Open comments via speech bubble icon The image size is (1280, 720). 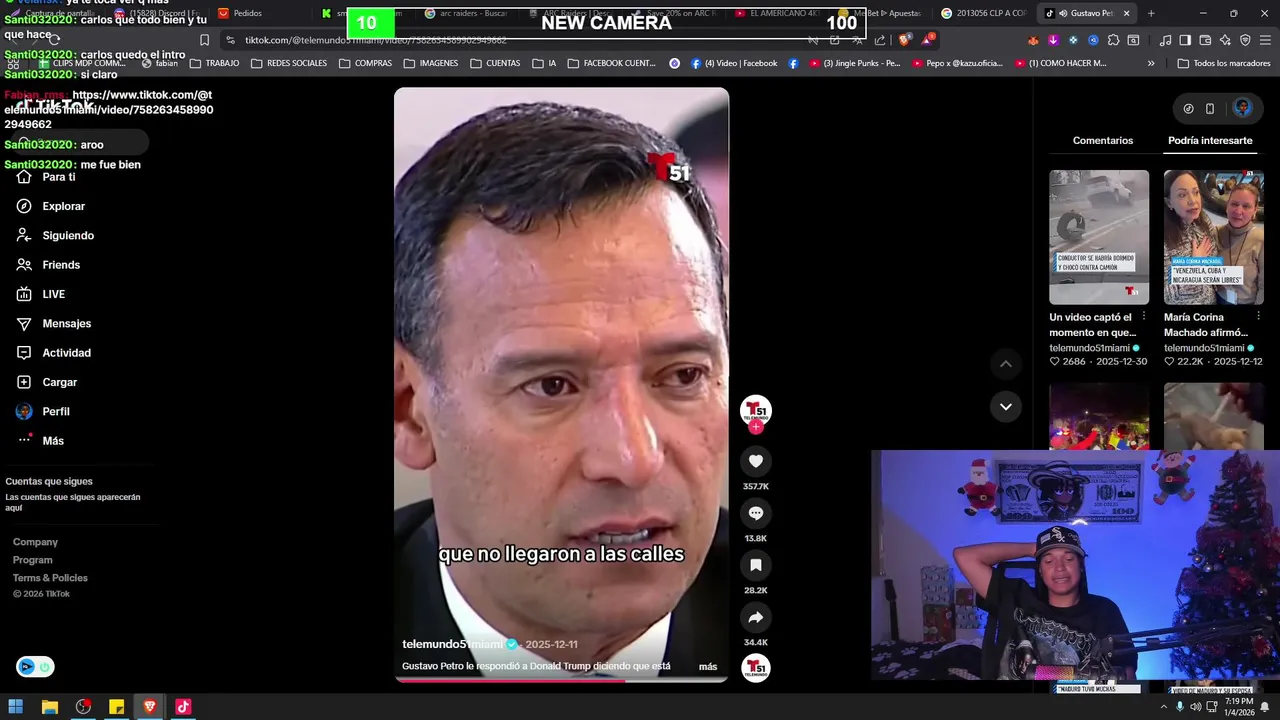pos(755,513)
